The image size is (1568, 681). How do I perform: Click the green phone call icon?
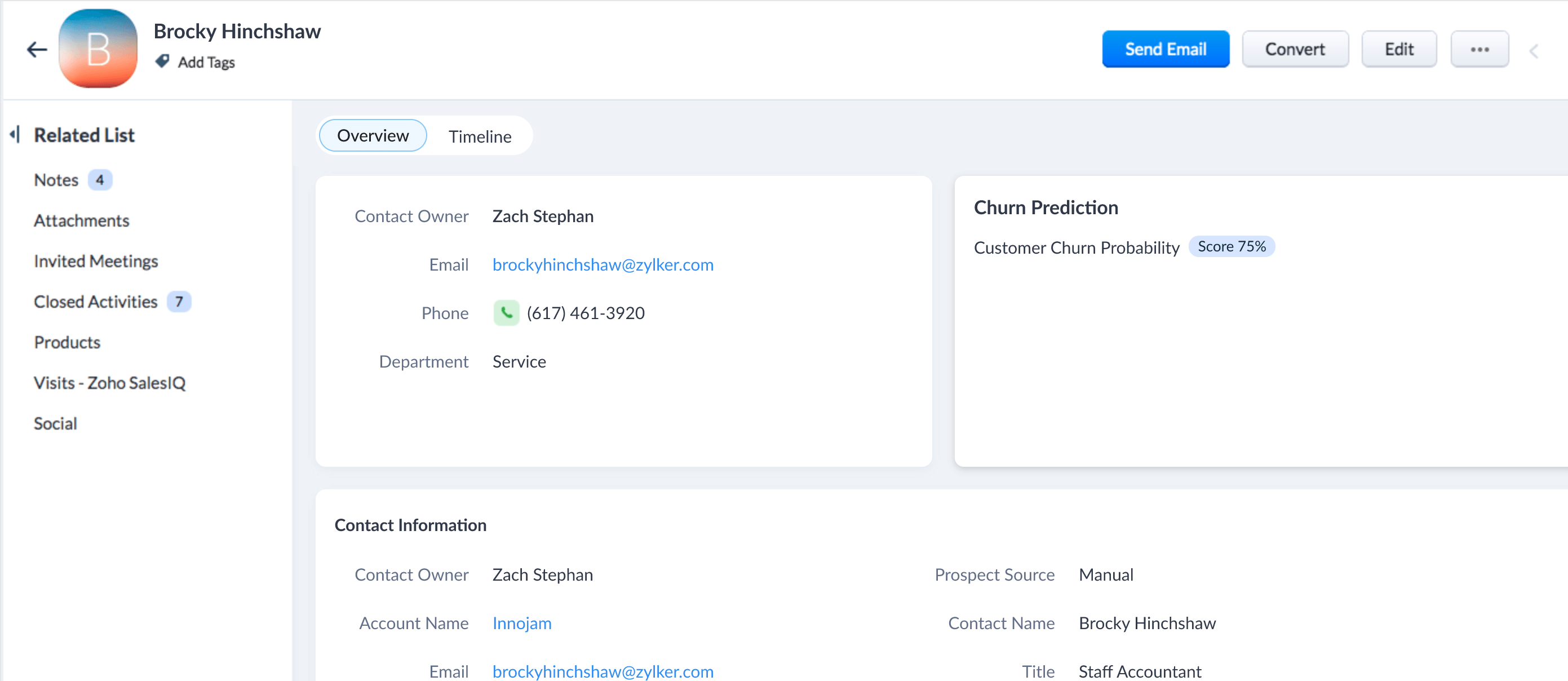click(x=506, y=313)
